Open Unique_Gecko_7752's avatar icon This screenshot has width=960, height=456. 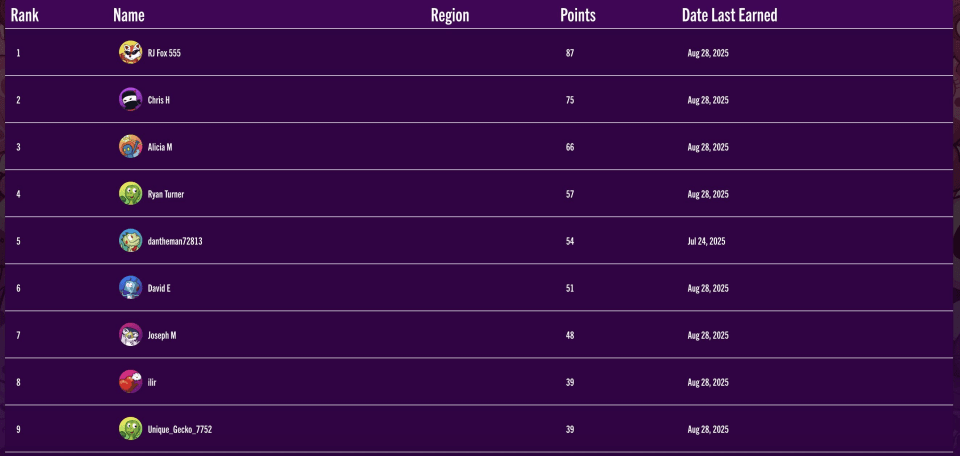click(130, 429)
